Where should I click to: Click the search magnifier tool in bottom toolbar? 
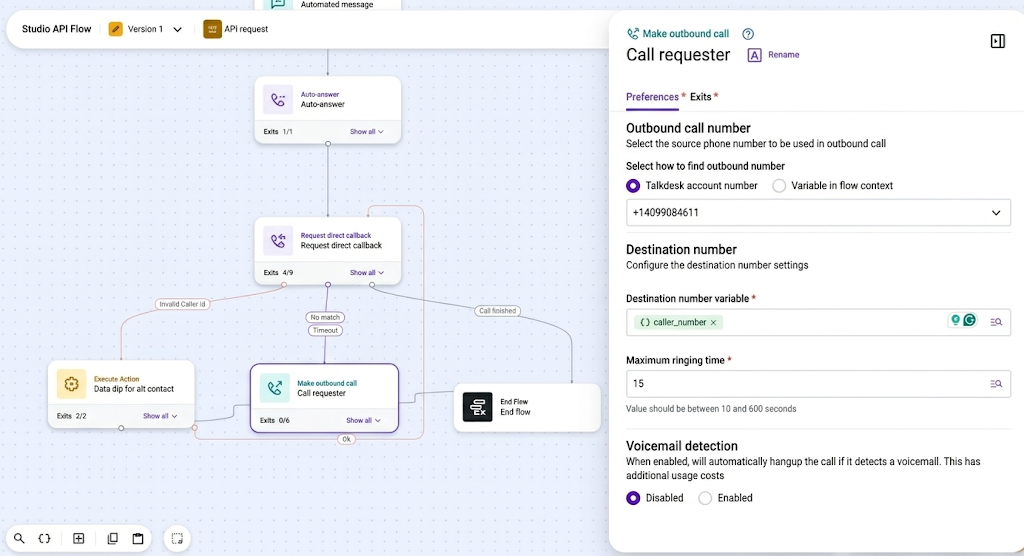point(19,538)
